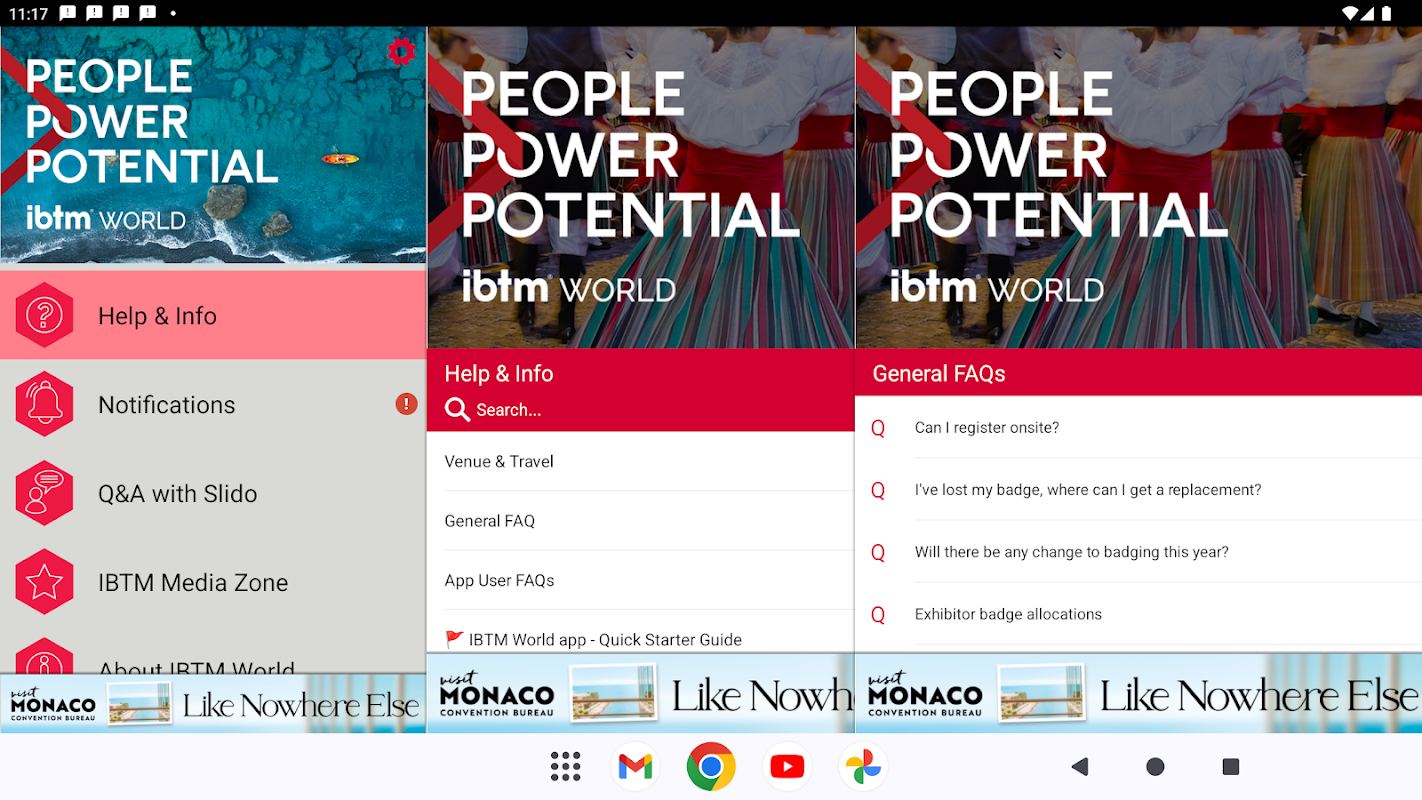Open General FAQ help section
Viewport: 1422px width, 800px height.
click(x=640, y=521)
